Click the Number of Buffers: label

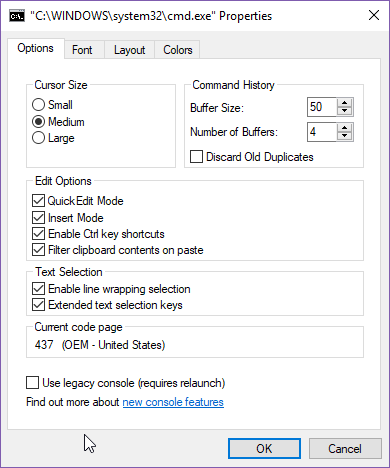[x=234, y=132]
